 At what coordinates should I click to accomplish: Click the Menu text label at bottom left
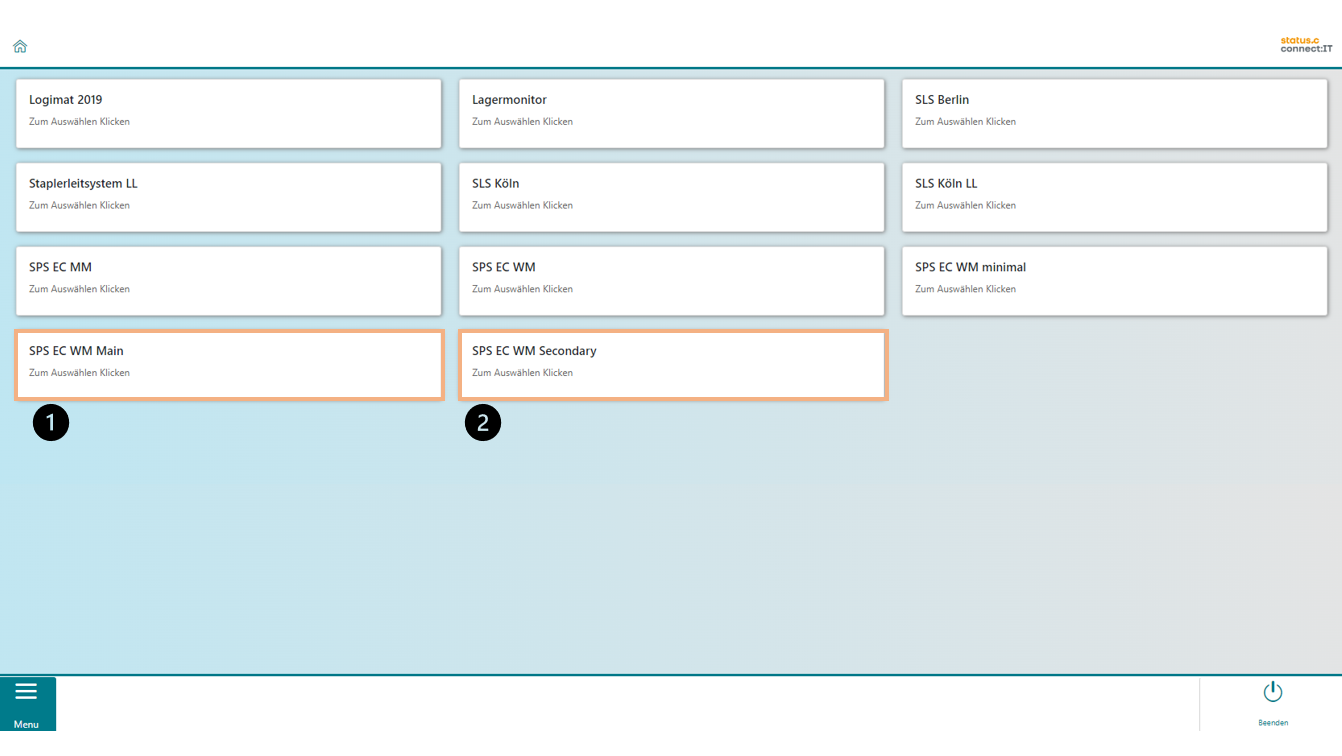[x=26, y=724]
